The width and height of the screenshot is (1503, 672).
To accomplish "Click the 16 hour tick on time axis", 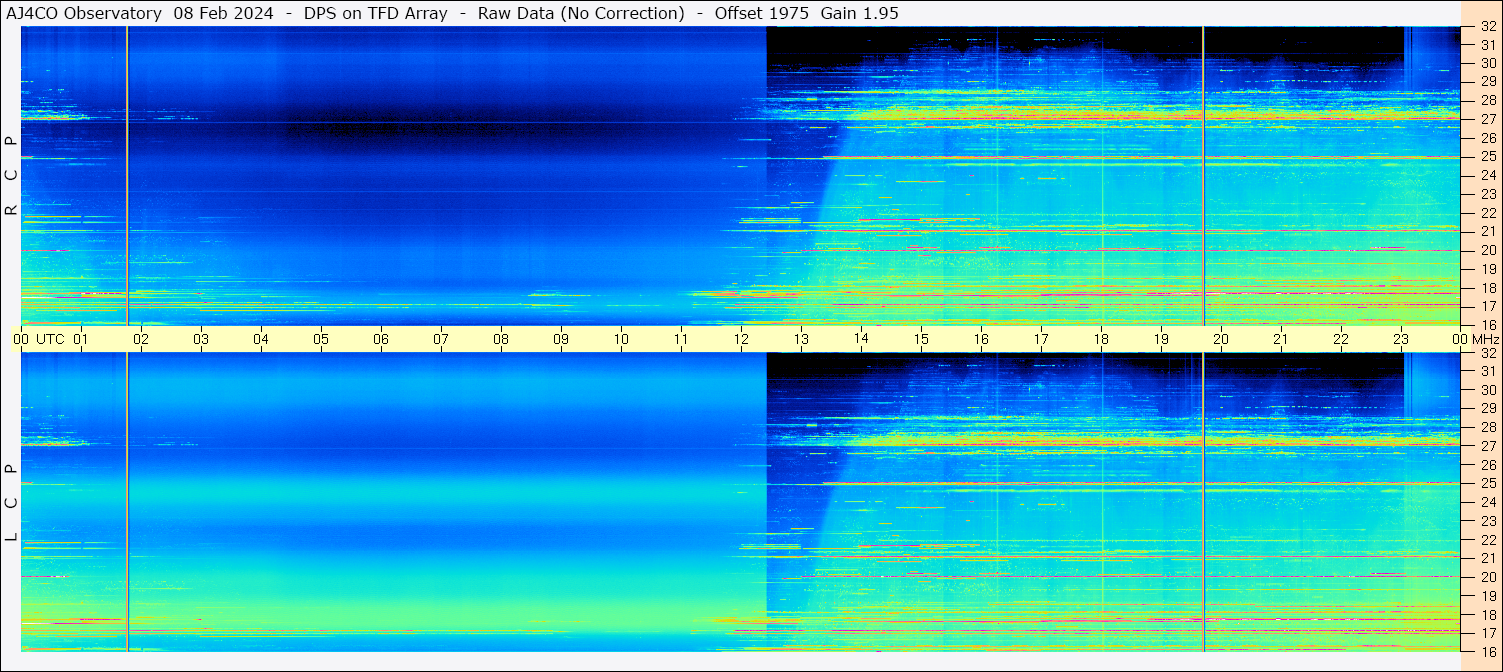I will (981, 339).
